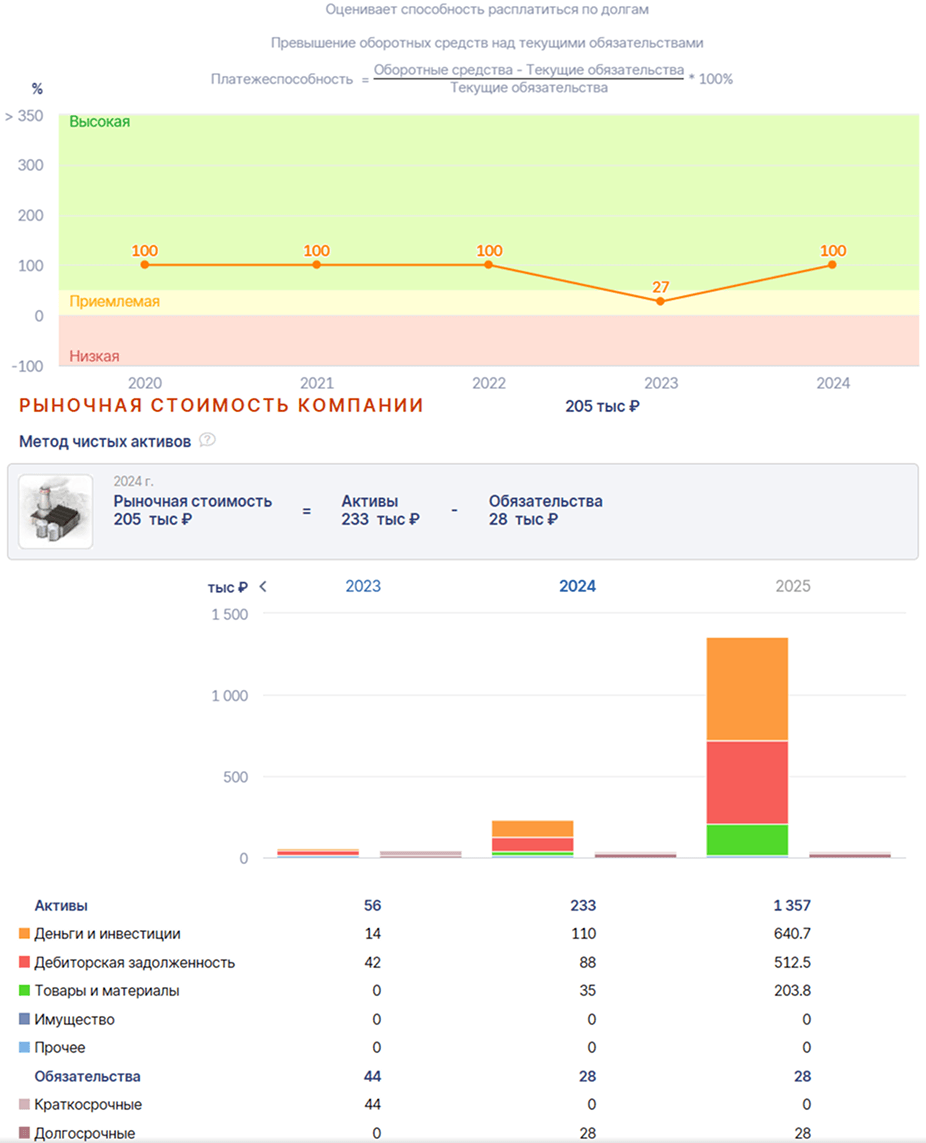Click the Дебиторская задолженность row label
Viewport: 926px width, 1143px height.
135,962
